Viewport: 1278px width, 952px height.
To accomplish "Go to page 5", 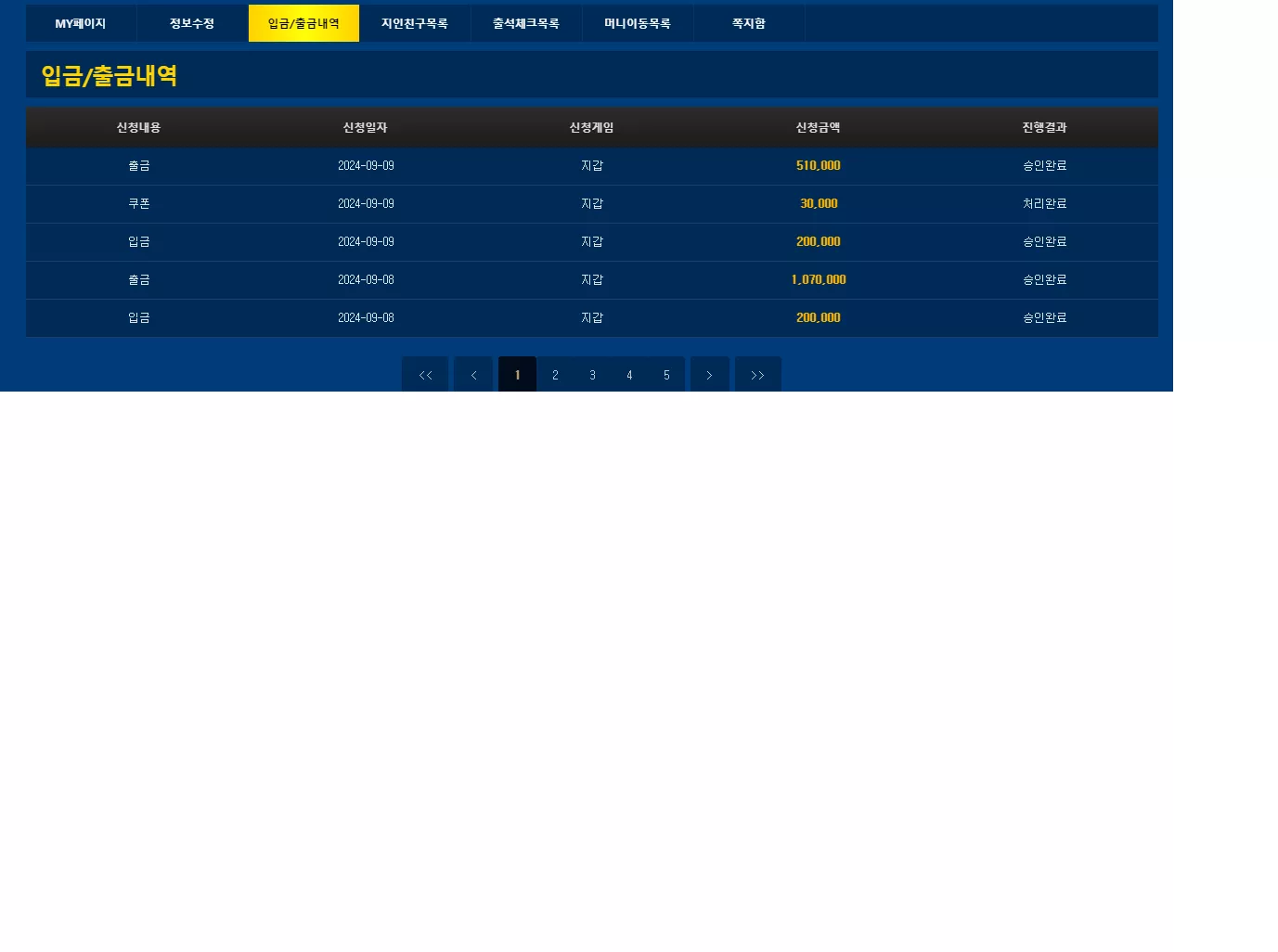I will (x=666, y=375).
